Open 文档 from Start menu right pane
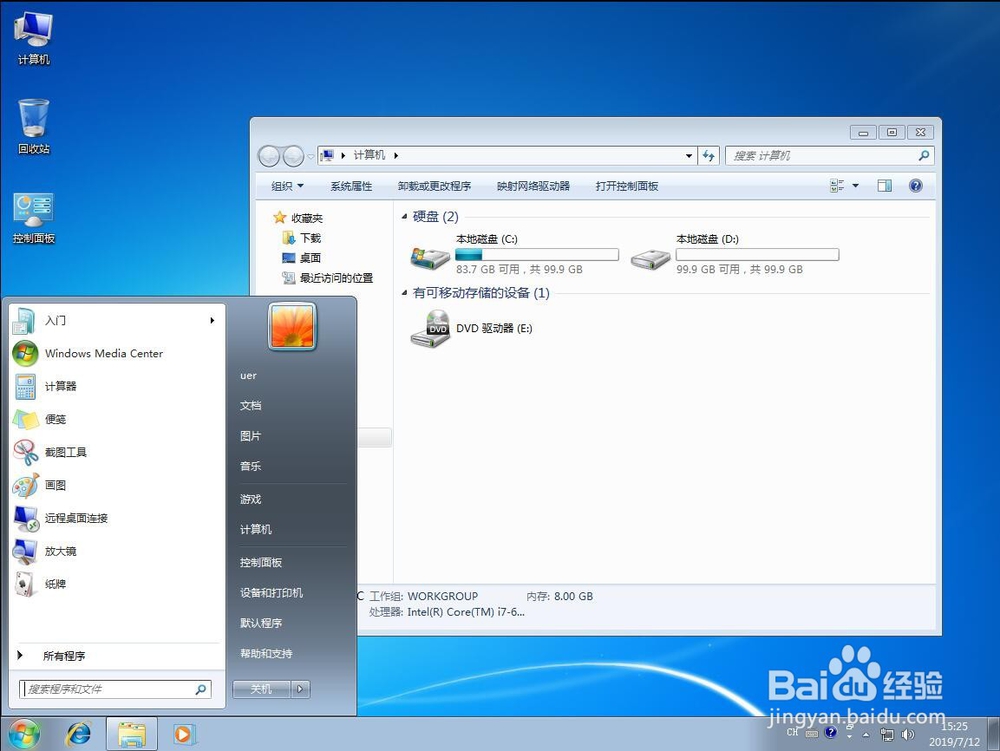 click(x=251, y=405)
